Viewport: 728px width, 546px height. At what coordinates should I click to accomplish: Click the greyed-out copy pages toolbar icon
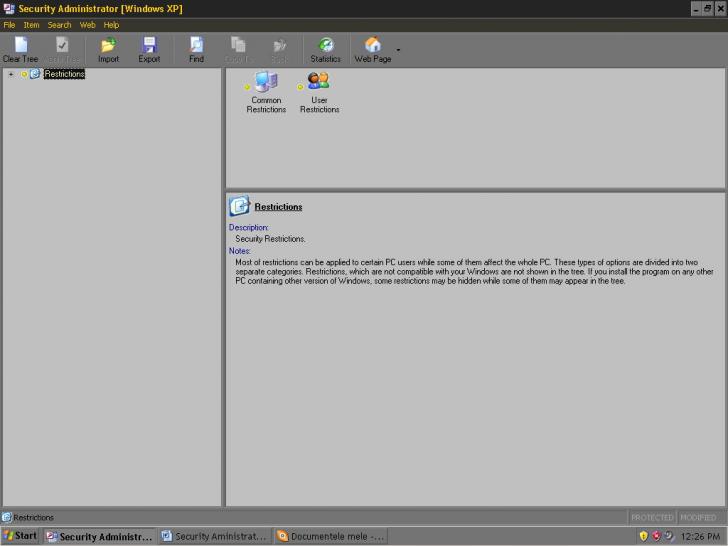coord(238,45)
